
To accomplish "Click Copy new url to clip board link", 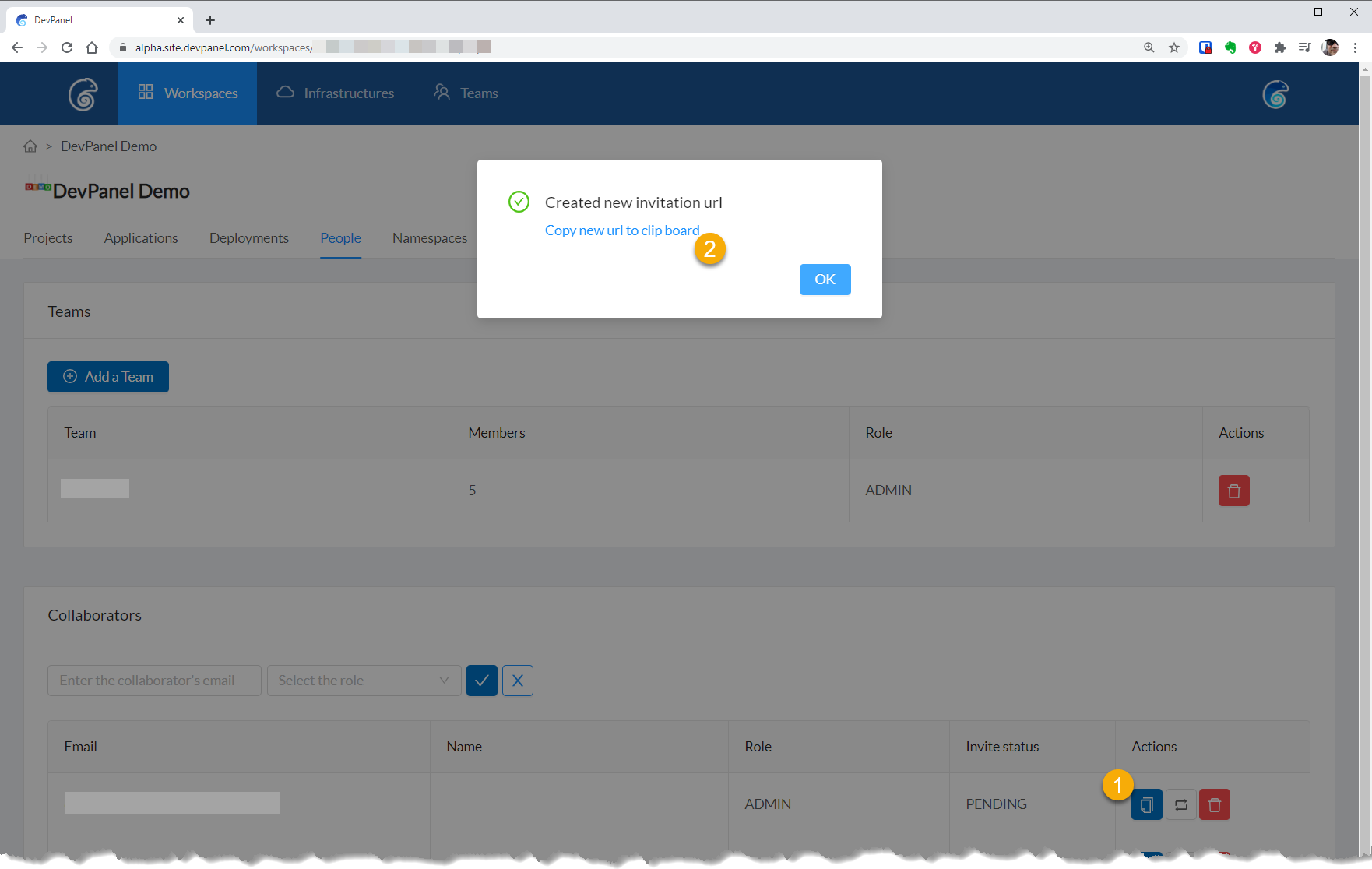I will pos(621,230).
